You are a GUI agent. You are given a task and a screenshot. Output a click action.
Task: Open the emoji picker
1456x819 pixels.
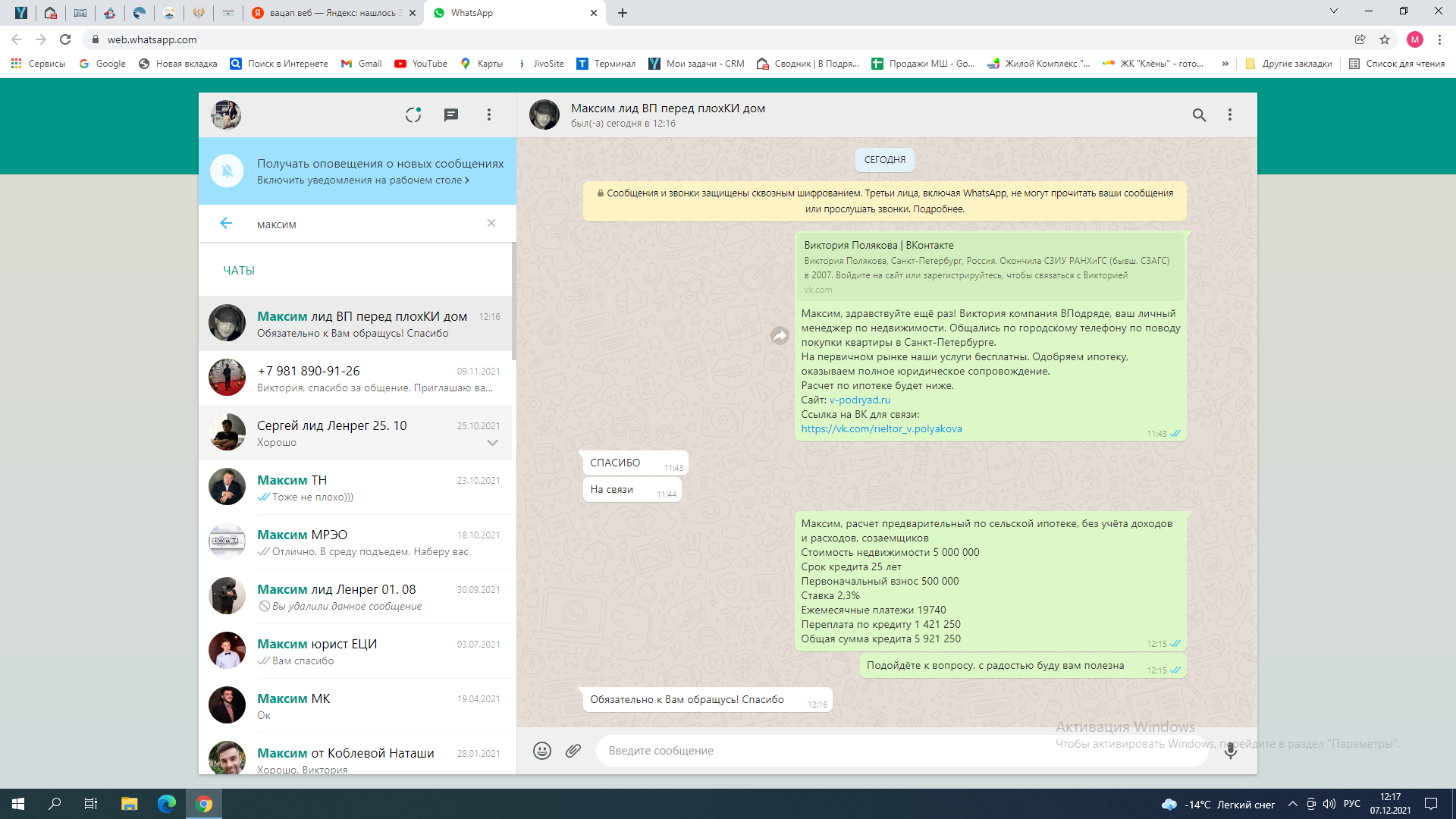(x=541, y=751)
